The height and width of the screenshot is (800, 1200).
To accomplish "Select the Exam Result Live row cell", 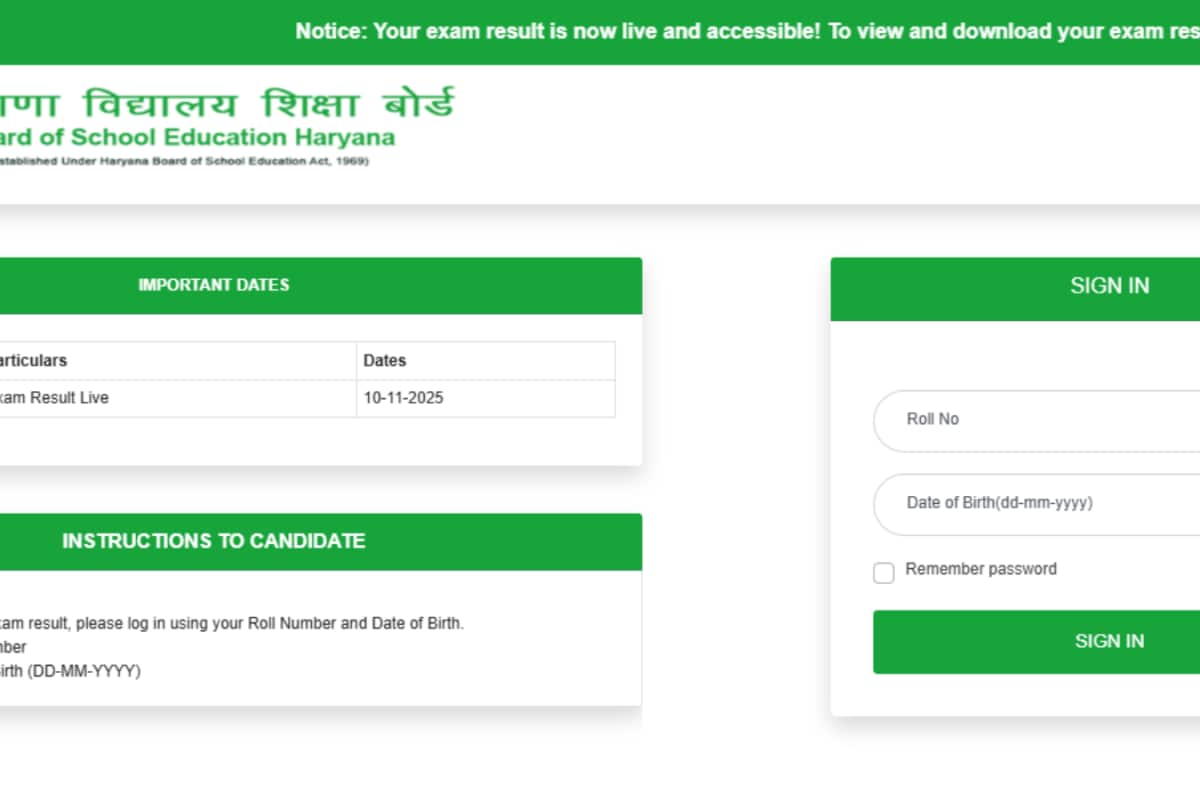I will click(x=54, y=398).
